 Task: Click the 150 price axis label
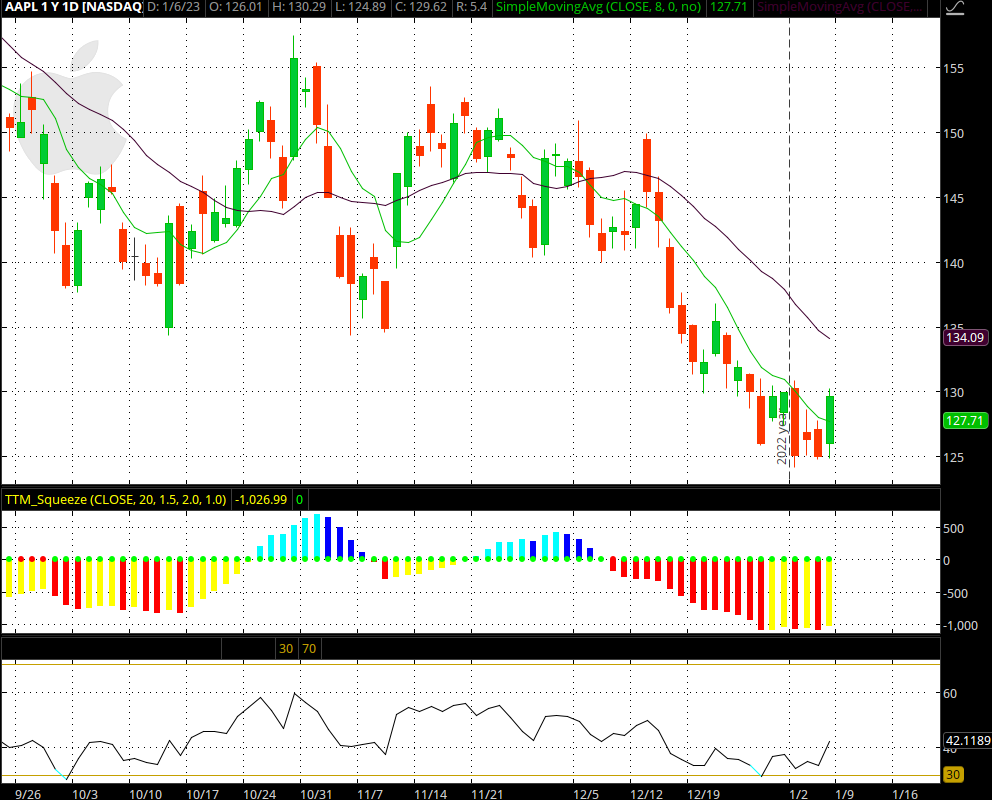954,133
